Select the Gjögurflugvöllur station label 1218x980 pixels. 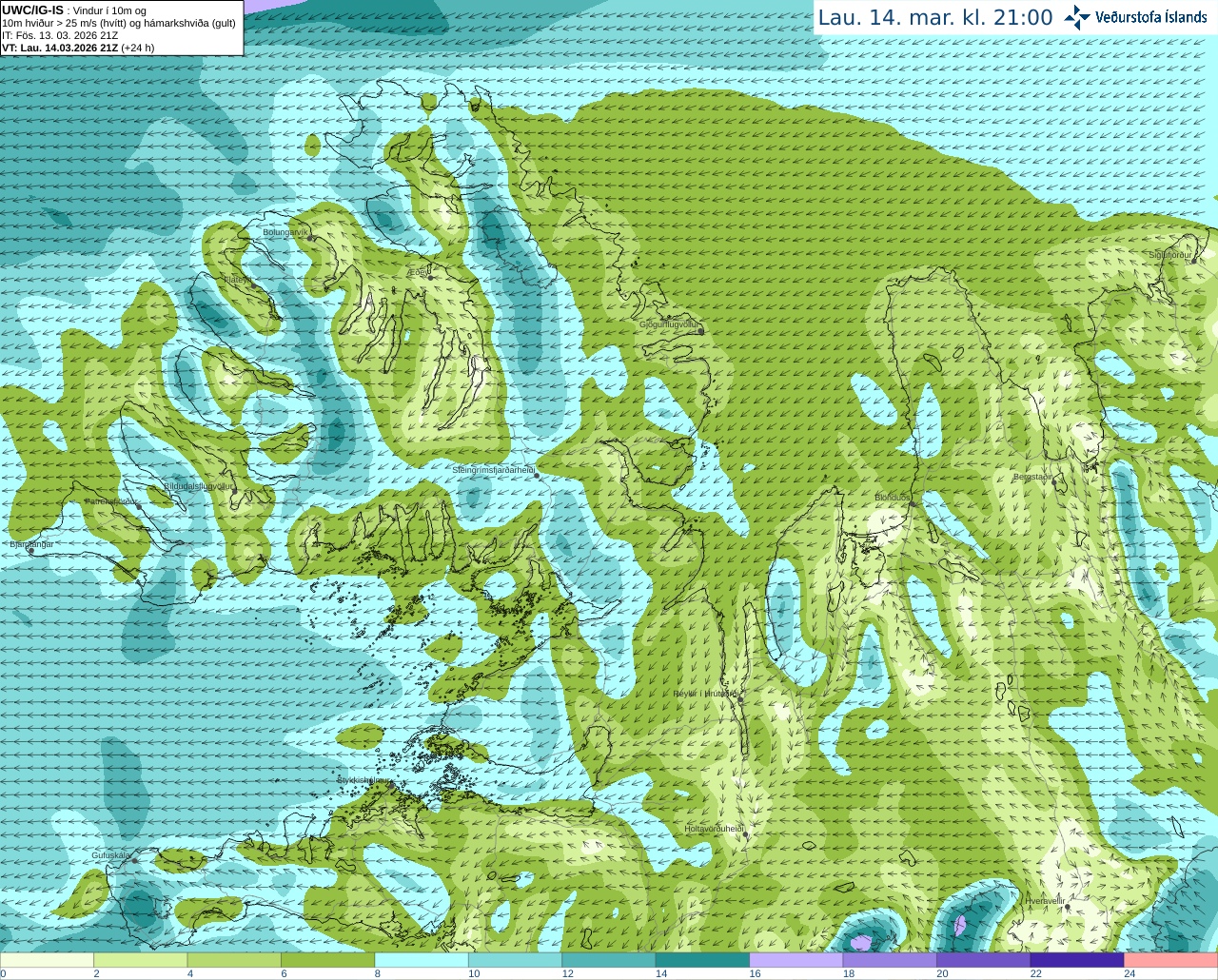click(670, 324)
